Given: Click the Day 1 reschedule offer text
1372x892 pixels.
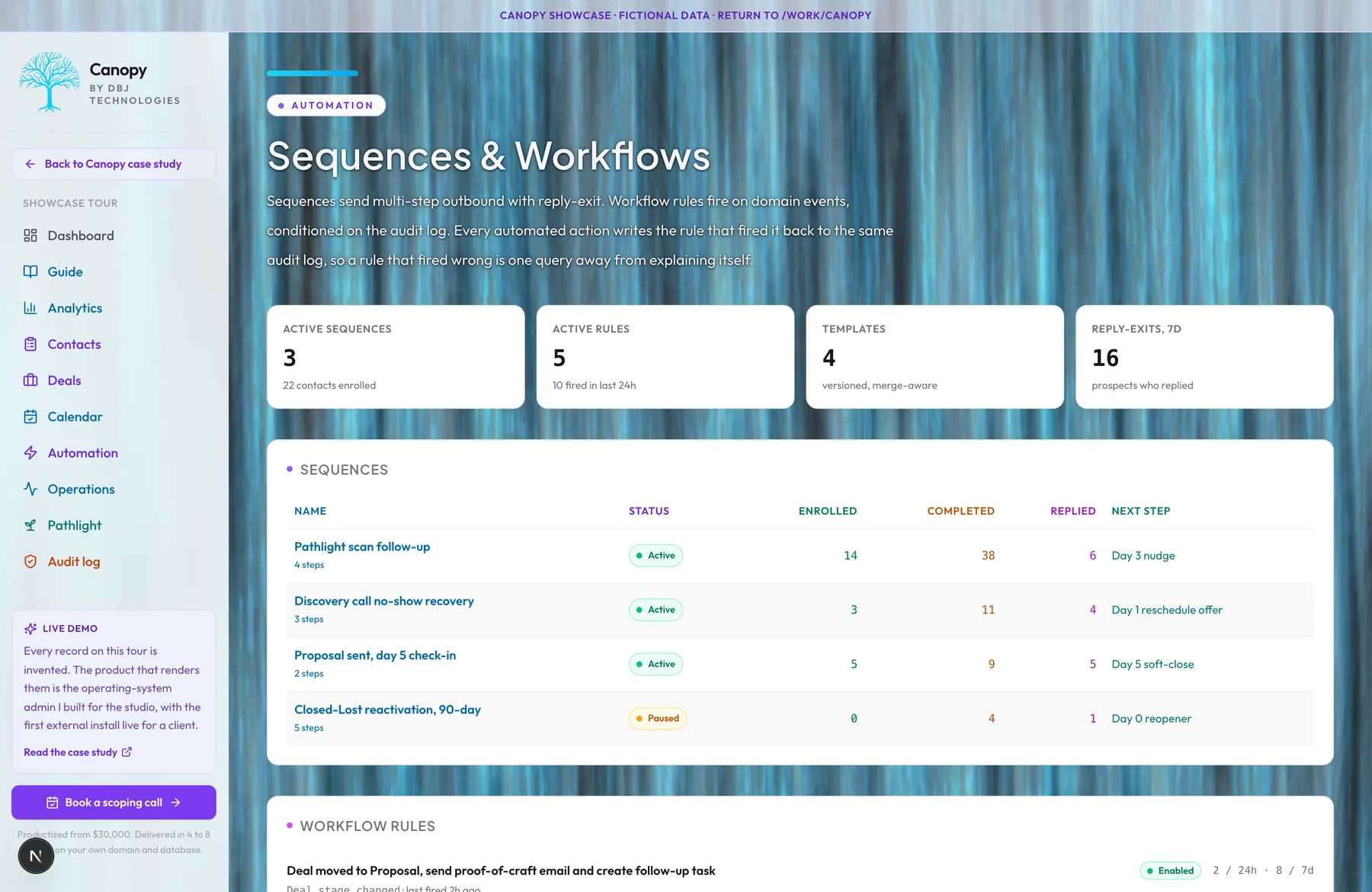Looking at the screenshot, I should tap(1166, 610).
